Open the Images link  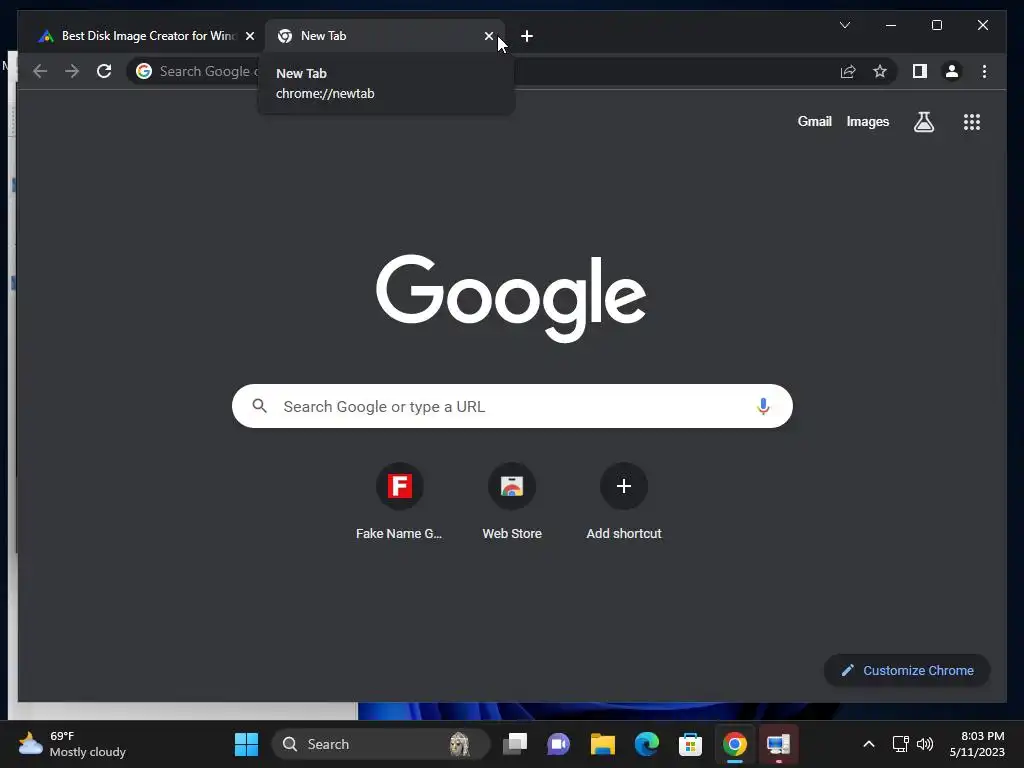pos(867,121)
